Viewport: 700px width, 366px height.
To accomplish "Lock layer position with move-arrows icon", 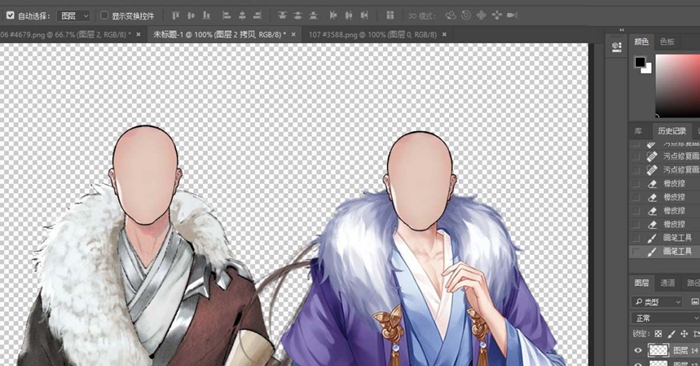I will 684,334.
